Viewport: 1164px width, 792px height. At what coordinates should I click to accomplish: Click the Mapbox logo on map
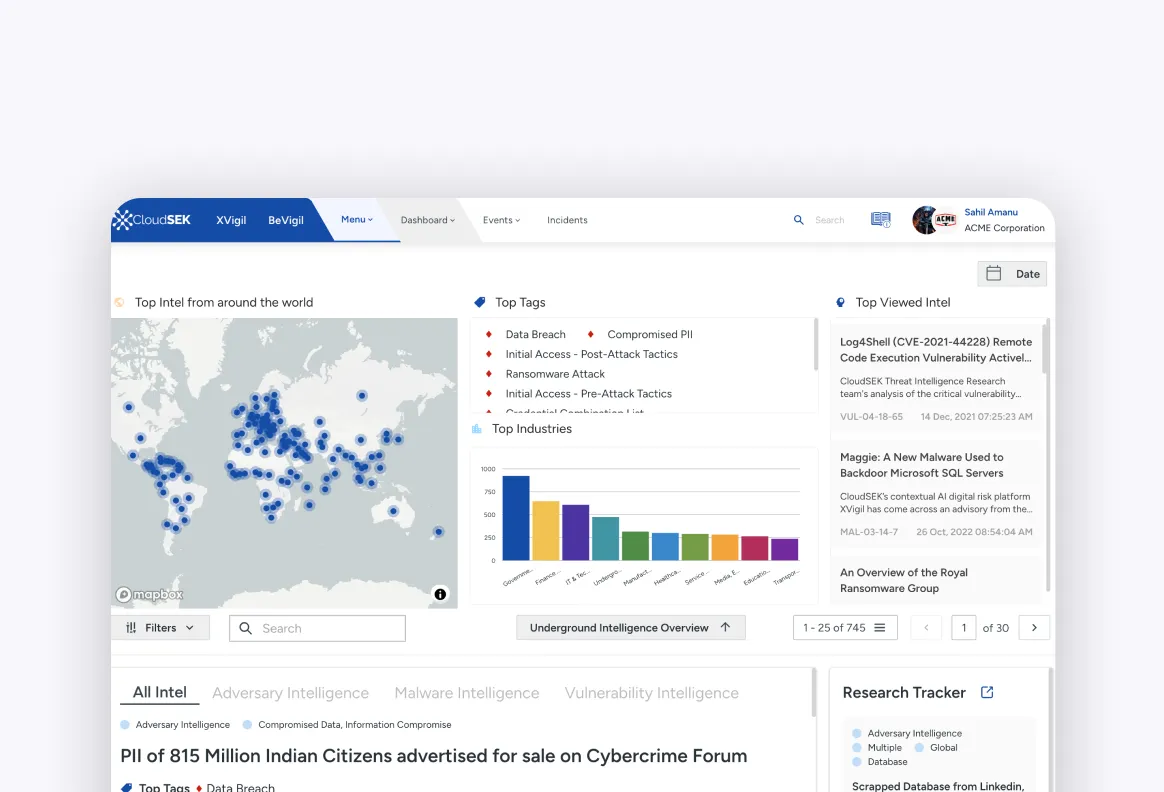[x=149, y=595]
